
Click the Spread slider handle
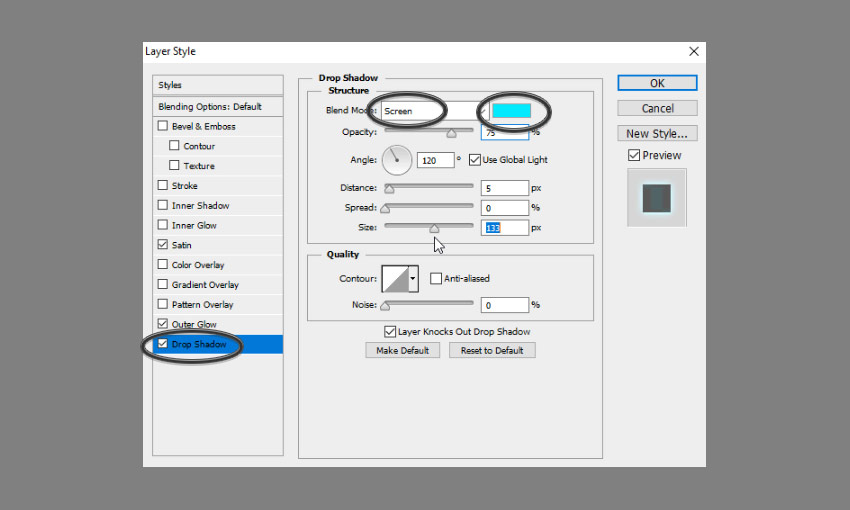click(385, 209)
